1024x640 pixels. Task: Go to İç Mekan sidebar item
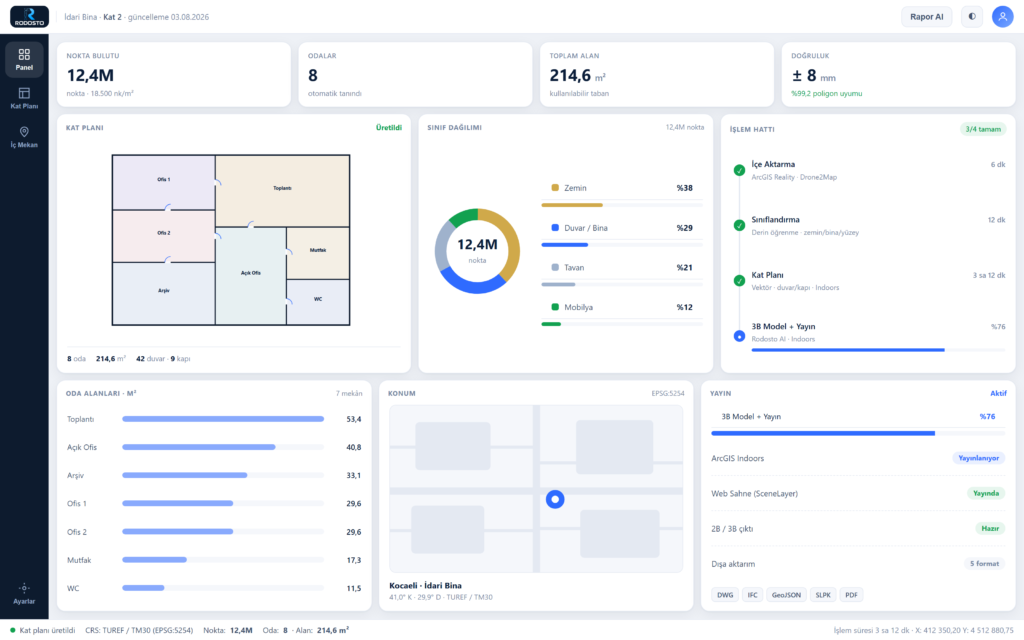[x=24, y=137]
